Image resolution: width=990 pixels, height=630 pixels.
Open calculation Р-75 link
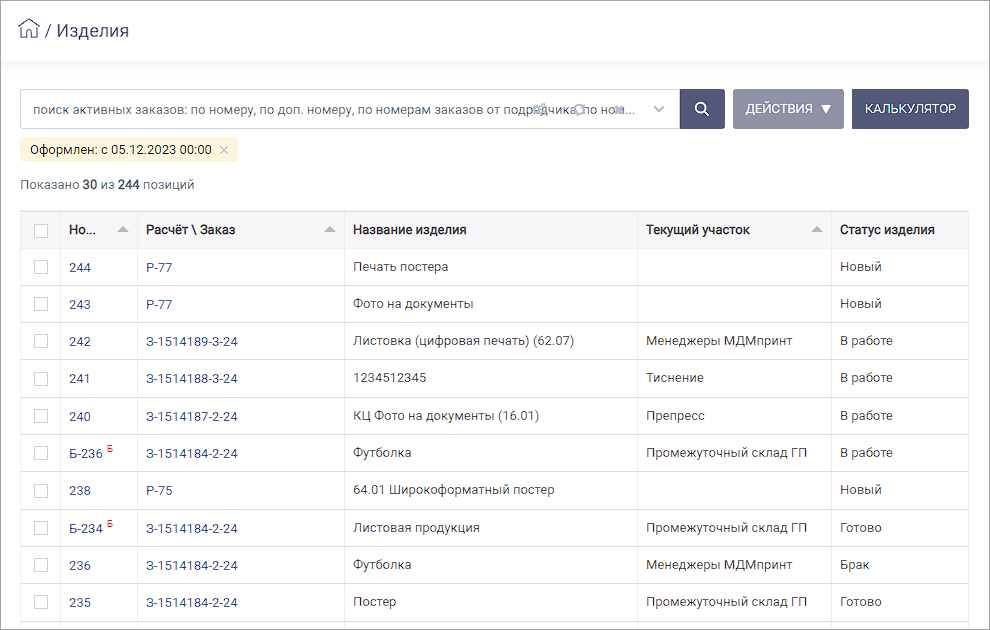[159, 490]
